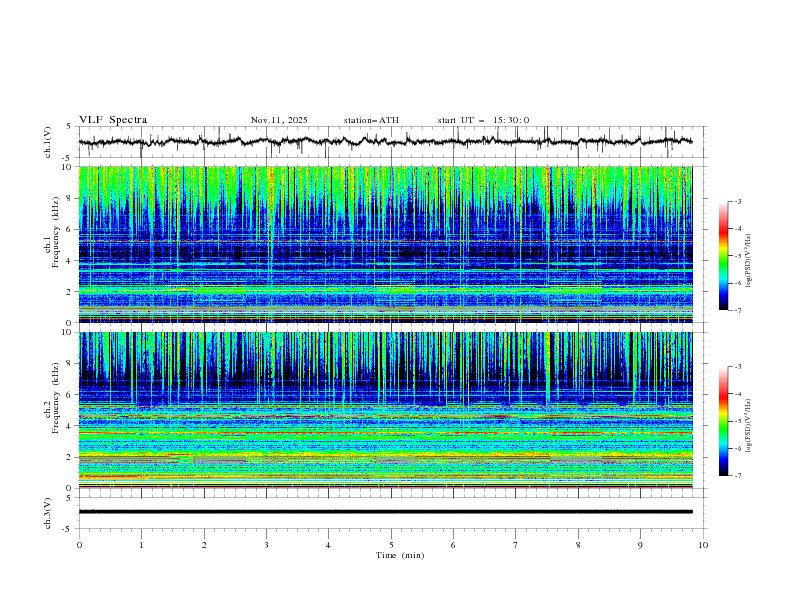Click time axis tick label "3"
Viewport: 792px width, 612px height.
(x=266, y=545)
